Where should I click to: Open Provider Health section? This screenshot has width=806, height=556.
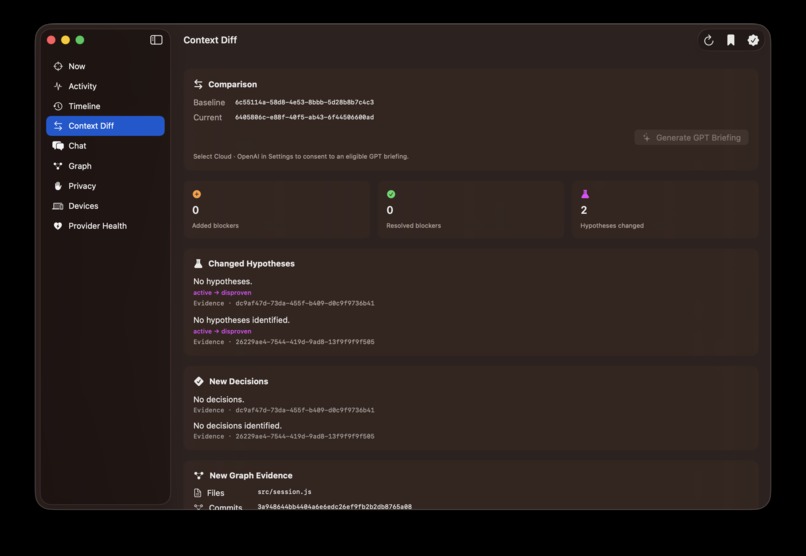[105, 226]
